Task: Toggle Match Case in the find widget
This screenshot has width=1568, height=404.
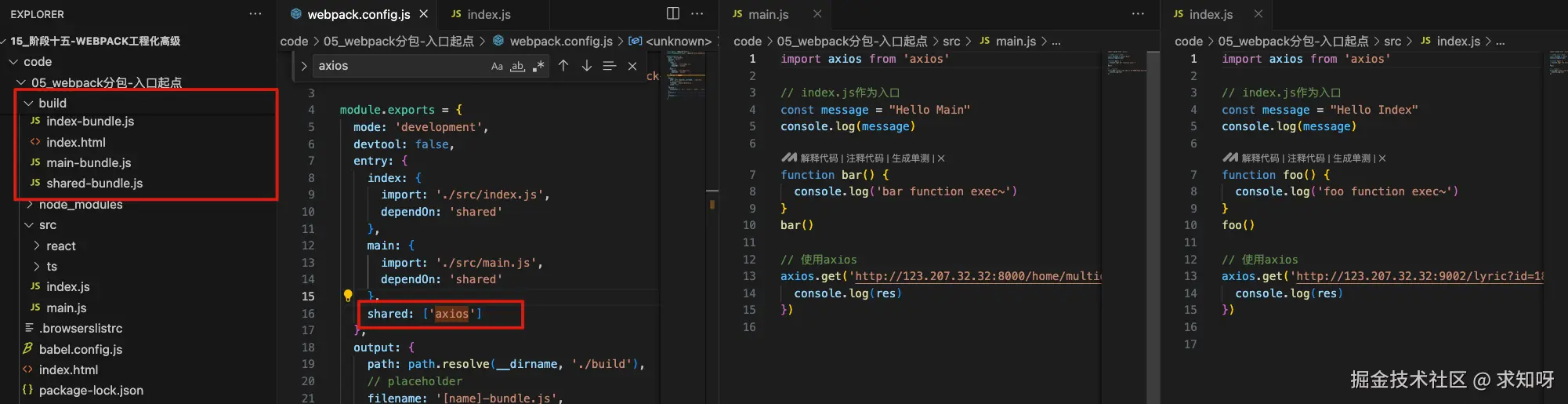Action: coord(497,67)
